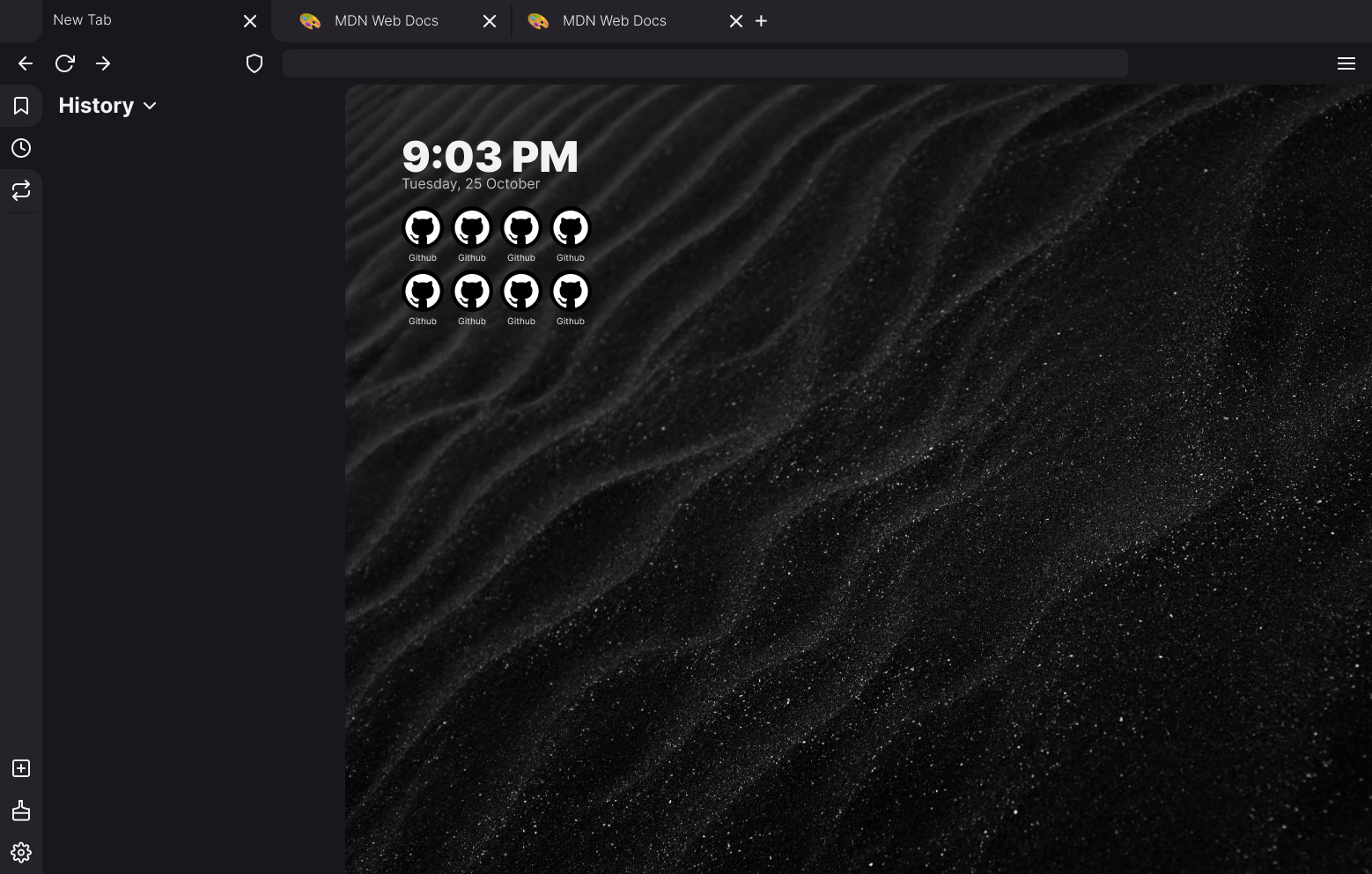
Task: Switch to the second MDN Web Docs tab
Action: pyautogui.click(x=614, y=20)
